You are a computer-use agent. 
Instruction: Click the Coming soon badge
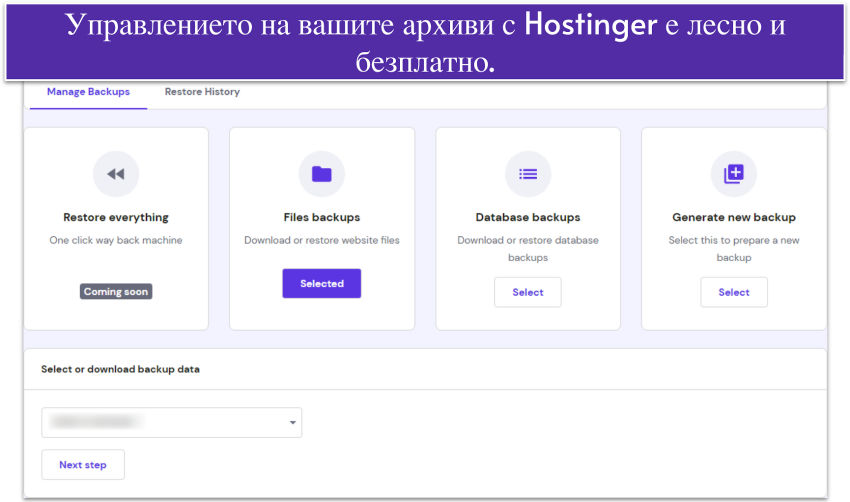[x=116, y=292]
